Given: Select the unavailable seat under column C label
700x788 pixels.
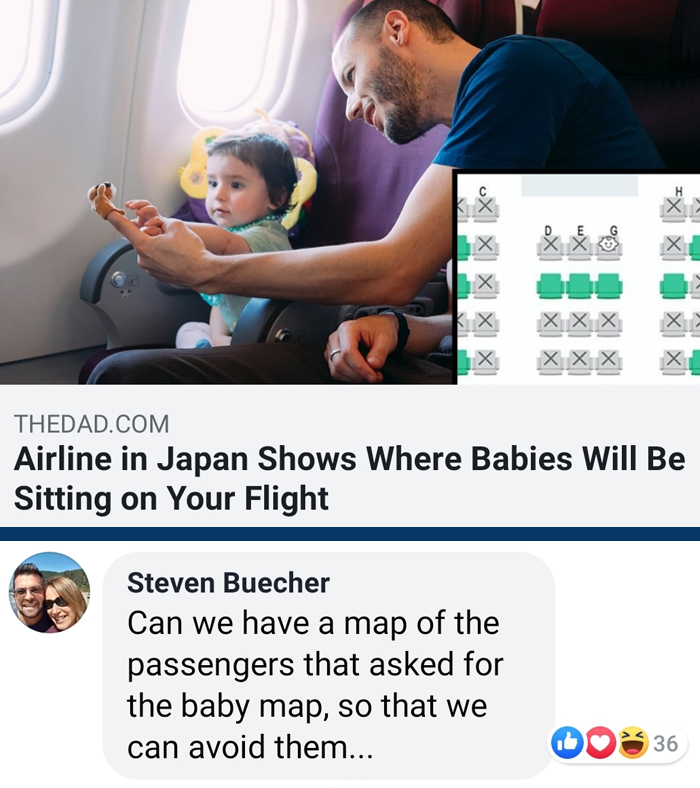Looking at the screenshot, I should [x=485, y=208].
